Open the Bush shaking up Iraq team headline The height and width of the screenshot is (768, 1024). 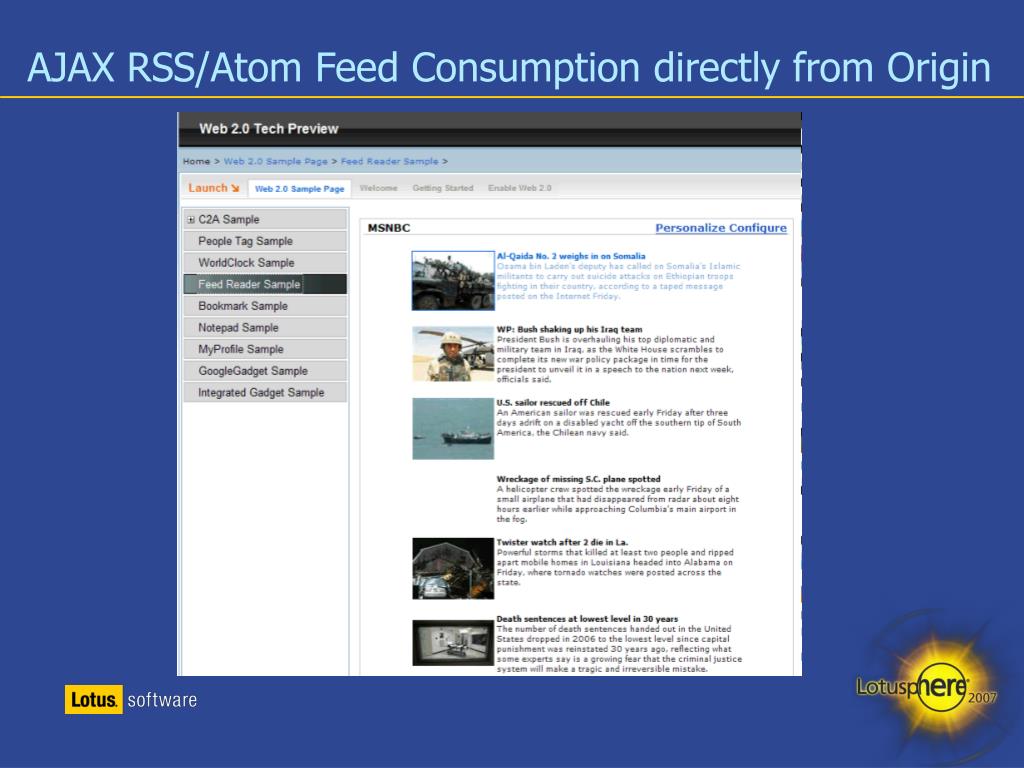569,329
